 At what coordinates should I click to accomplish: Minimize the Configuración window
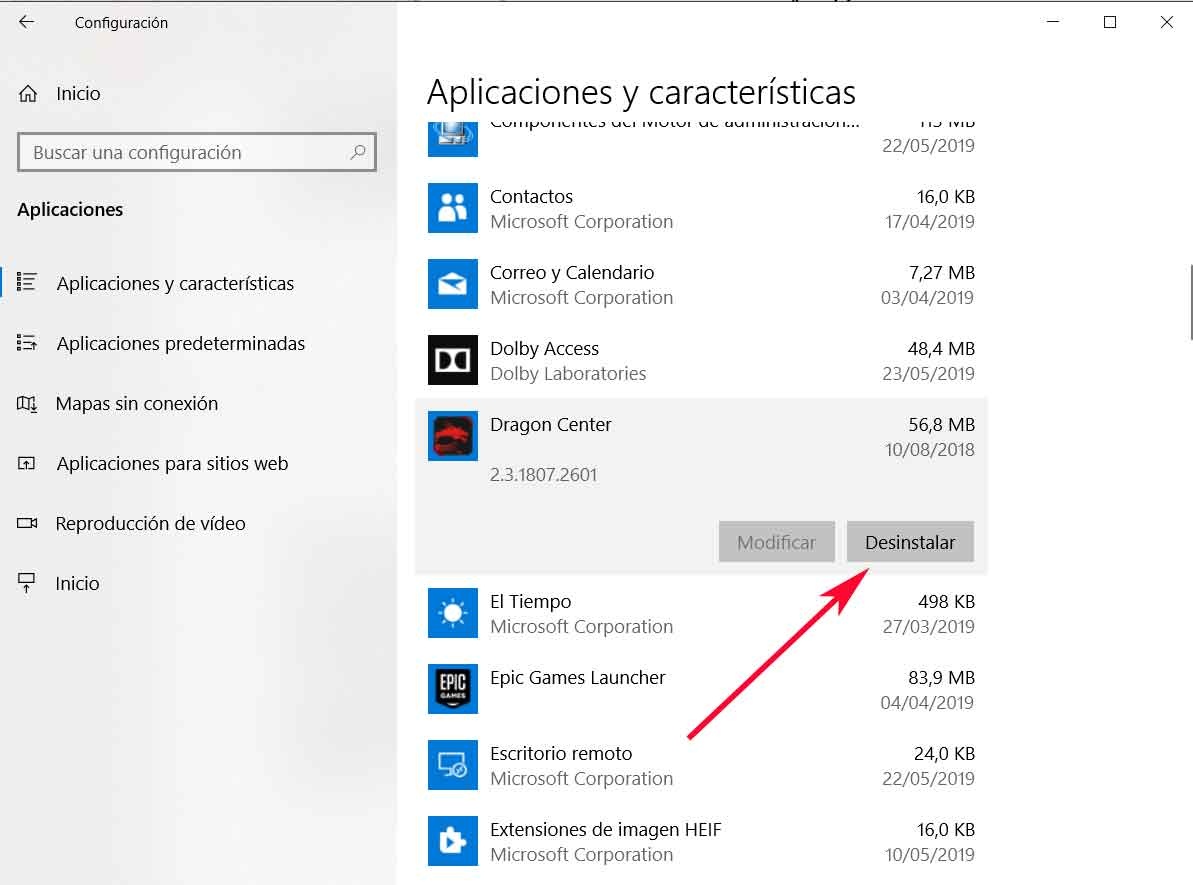[x=1053, y=22]
